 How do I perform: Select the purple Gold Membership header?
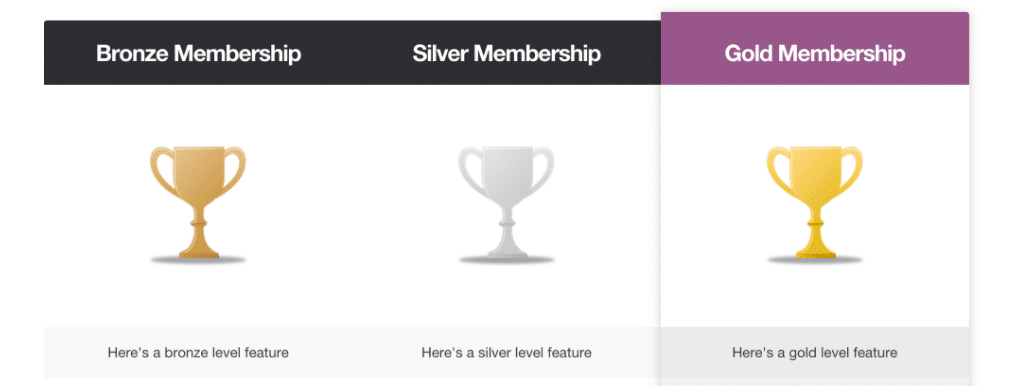(815, 49)
